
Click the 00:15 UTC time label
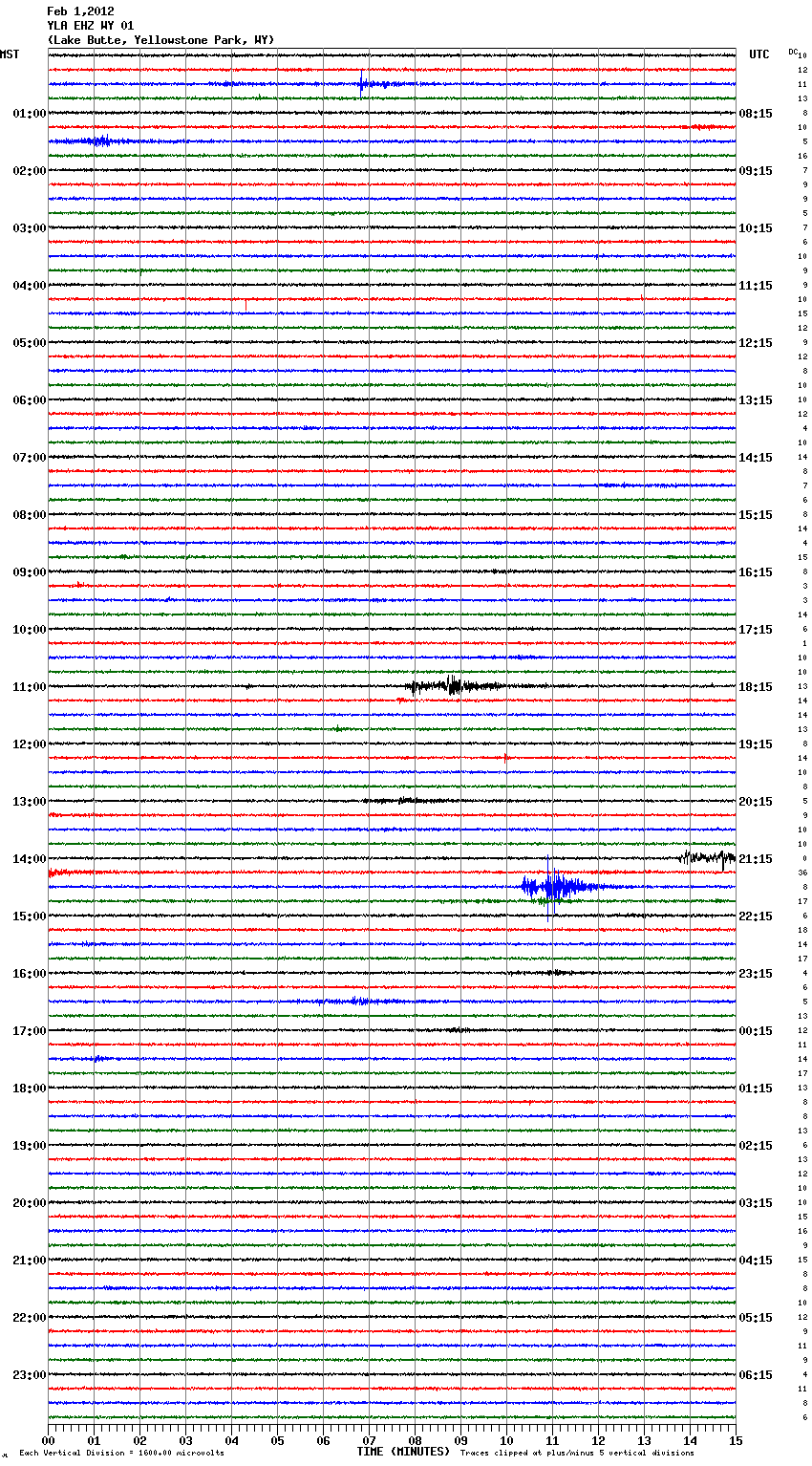[x=756, y=1031]
